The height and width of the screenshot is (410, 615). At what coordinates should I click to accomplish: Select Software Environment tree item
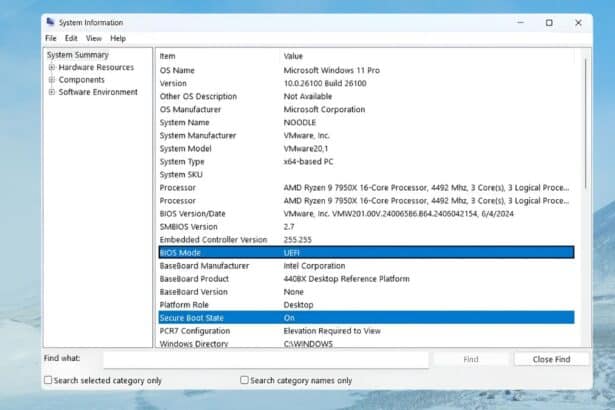coord(98,92)
